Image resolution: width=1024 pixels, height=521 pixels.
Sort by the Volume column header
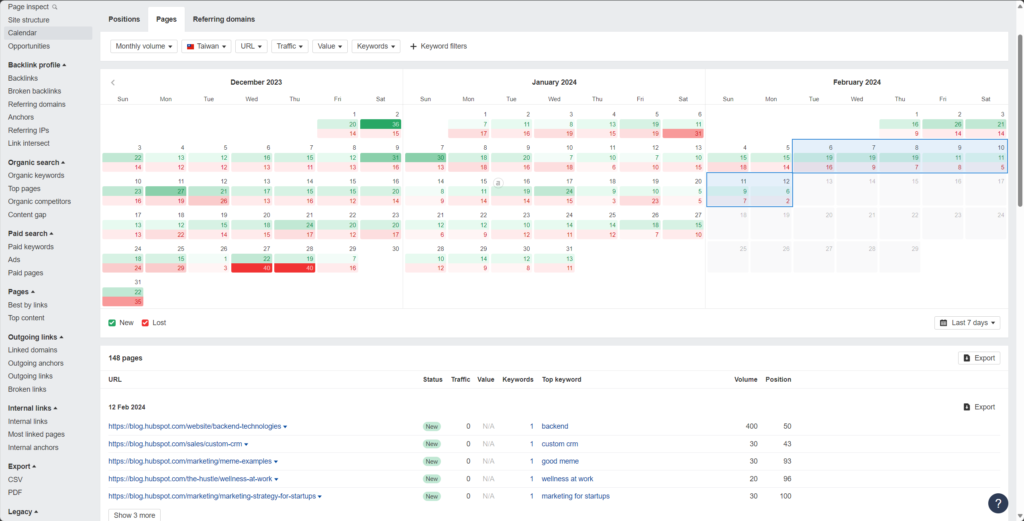click(746, 379)
